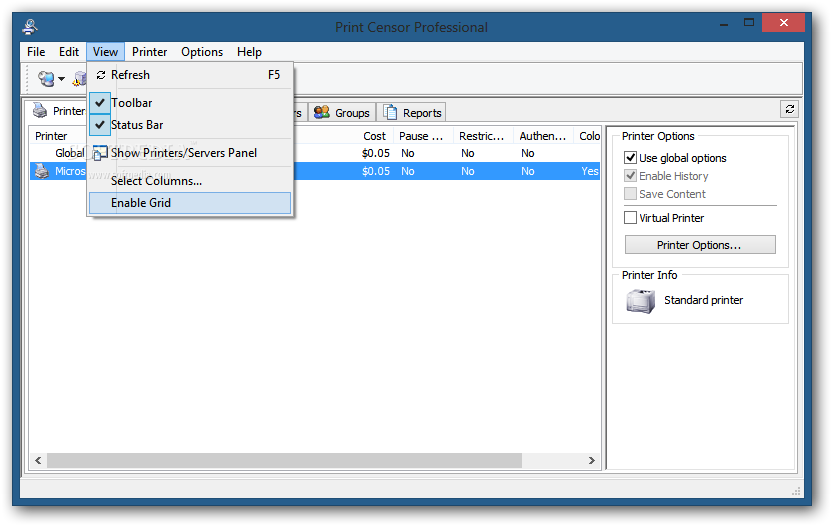Screen dimensions: 832x526
Task: Sort by the Authen... column header
Action: pos(543,136)
